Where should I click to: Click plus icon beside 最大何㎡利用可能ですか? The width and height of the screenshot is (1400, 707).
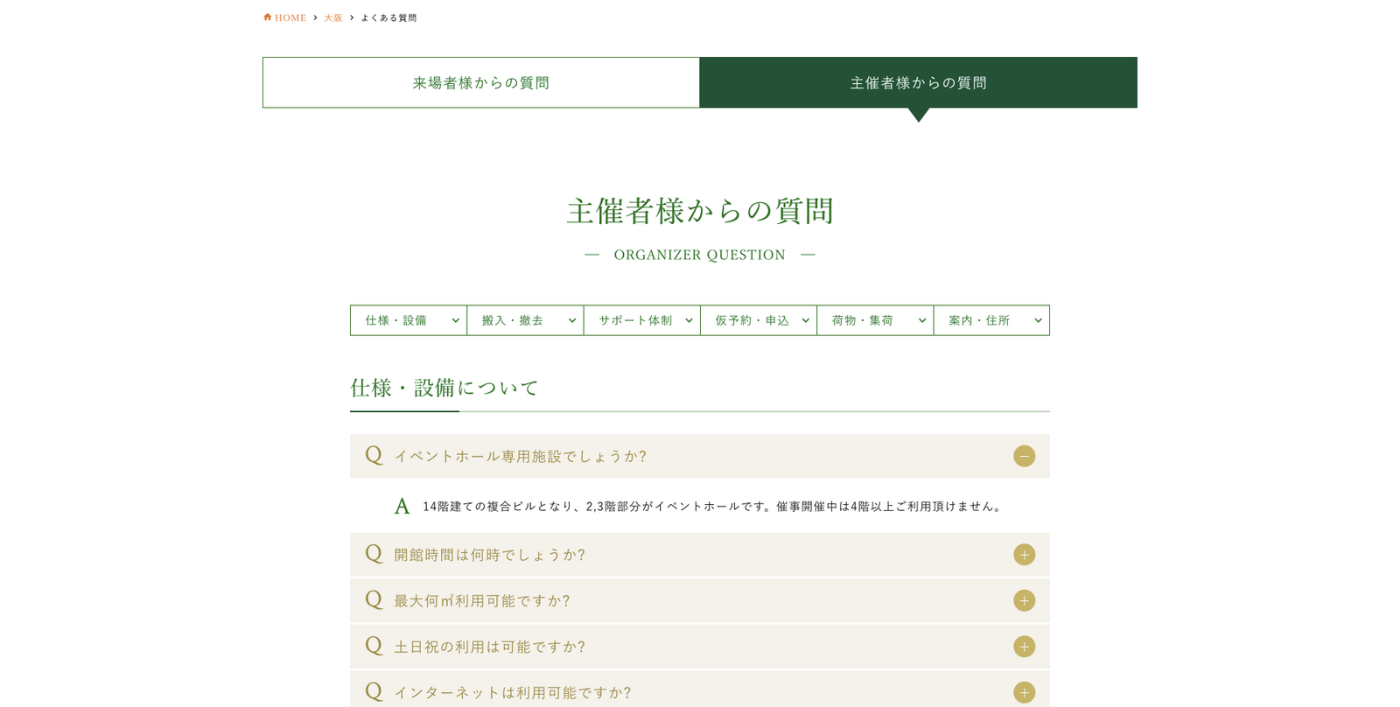click(1023, 600)
